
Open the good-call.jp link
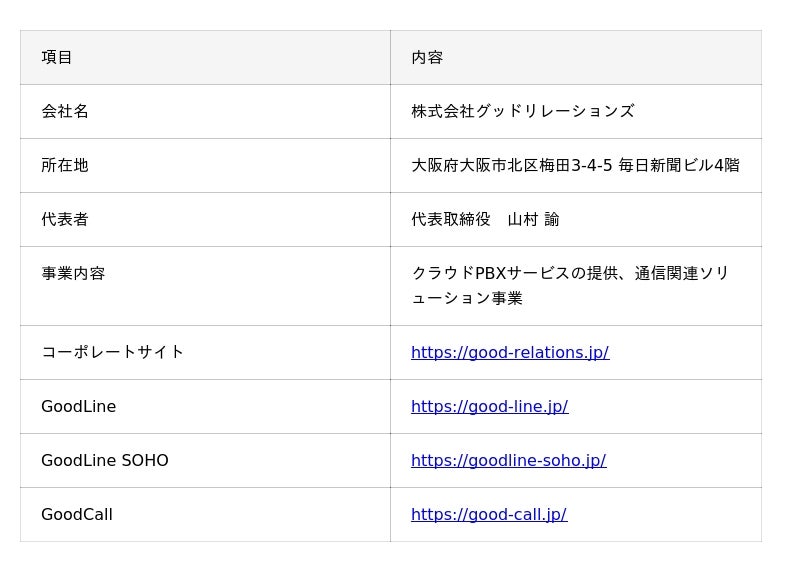[489, 515]
